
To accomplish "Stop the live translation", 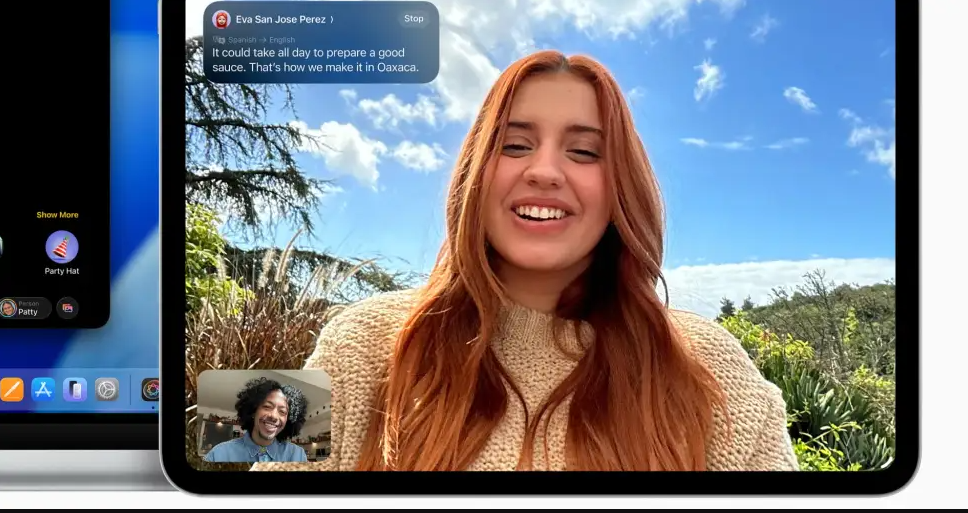I will 414,19.
